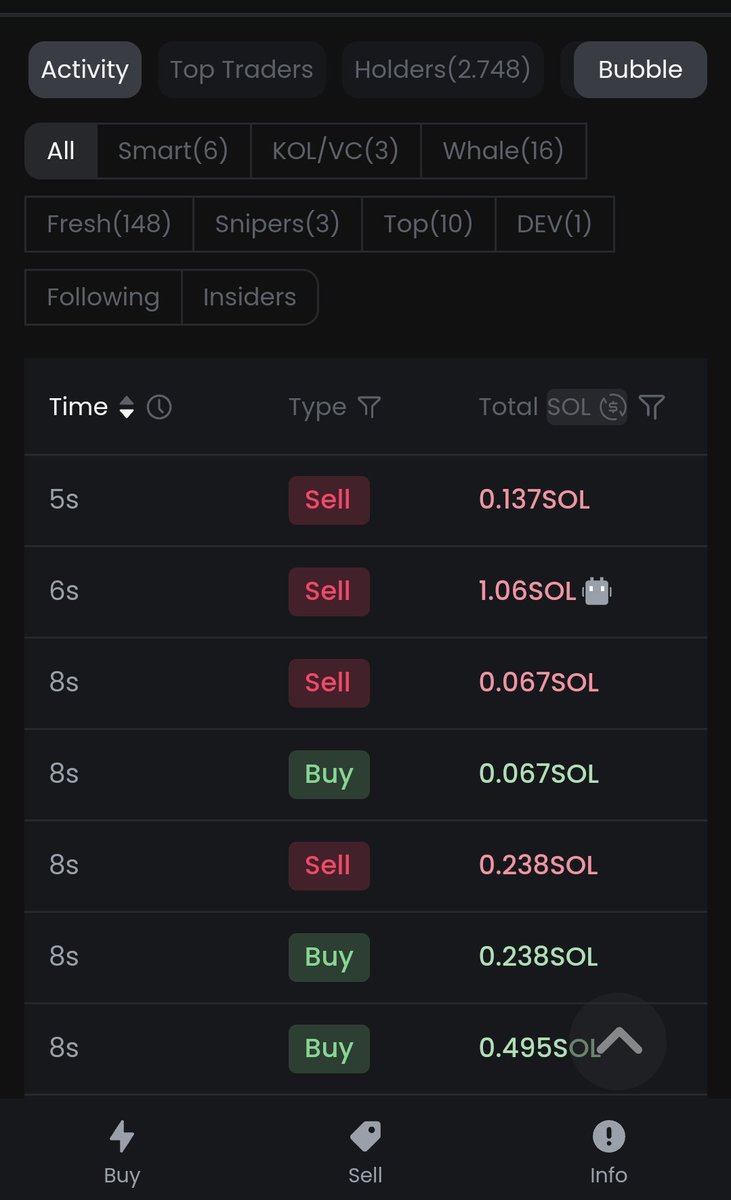Select the Smart(6) filter
This screenshot has height=1200, width=731.
[173, 151]
